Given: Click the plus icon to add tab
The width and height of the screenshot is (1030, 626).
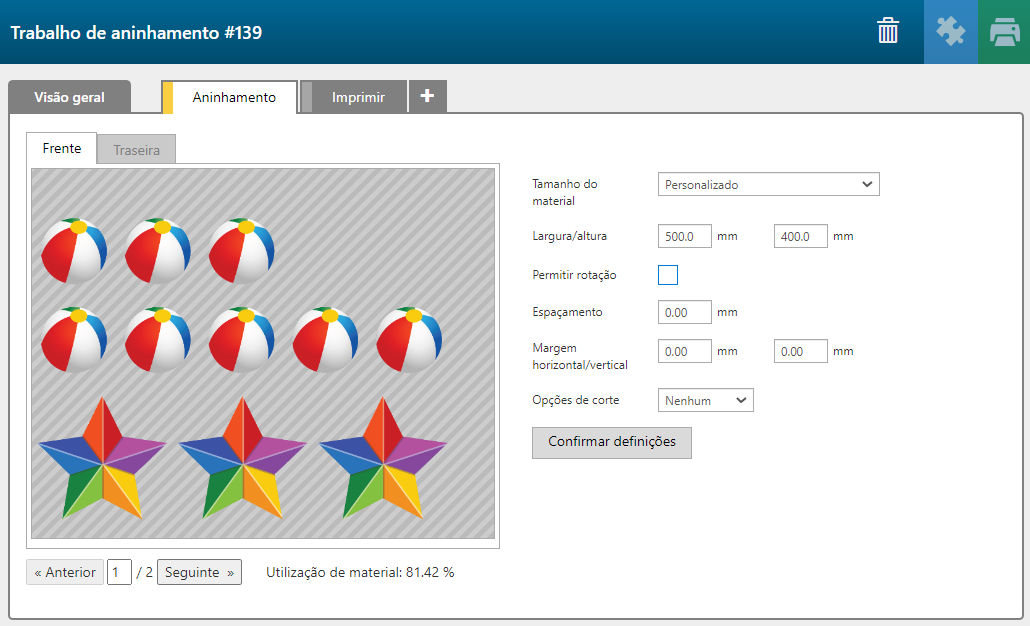Looking at the screenshot, I should point(428,96).
